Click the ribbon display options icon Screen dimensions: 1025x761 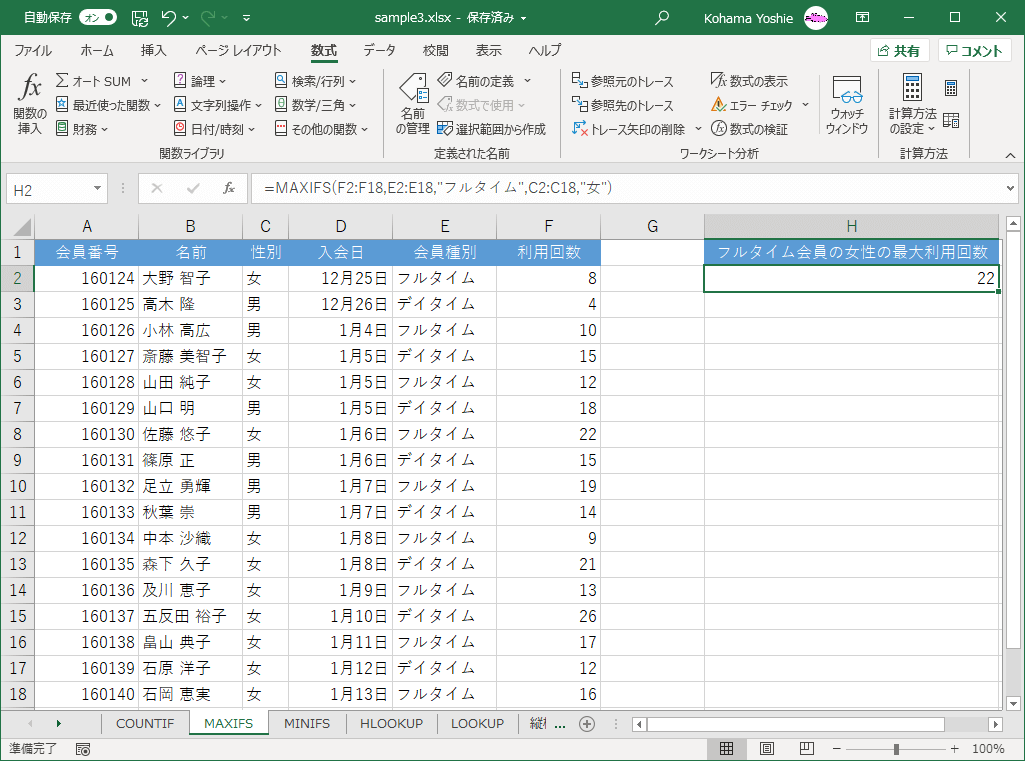863,18
